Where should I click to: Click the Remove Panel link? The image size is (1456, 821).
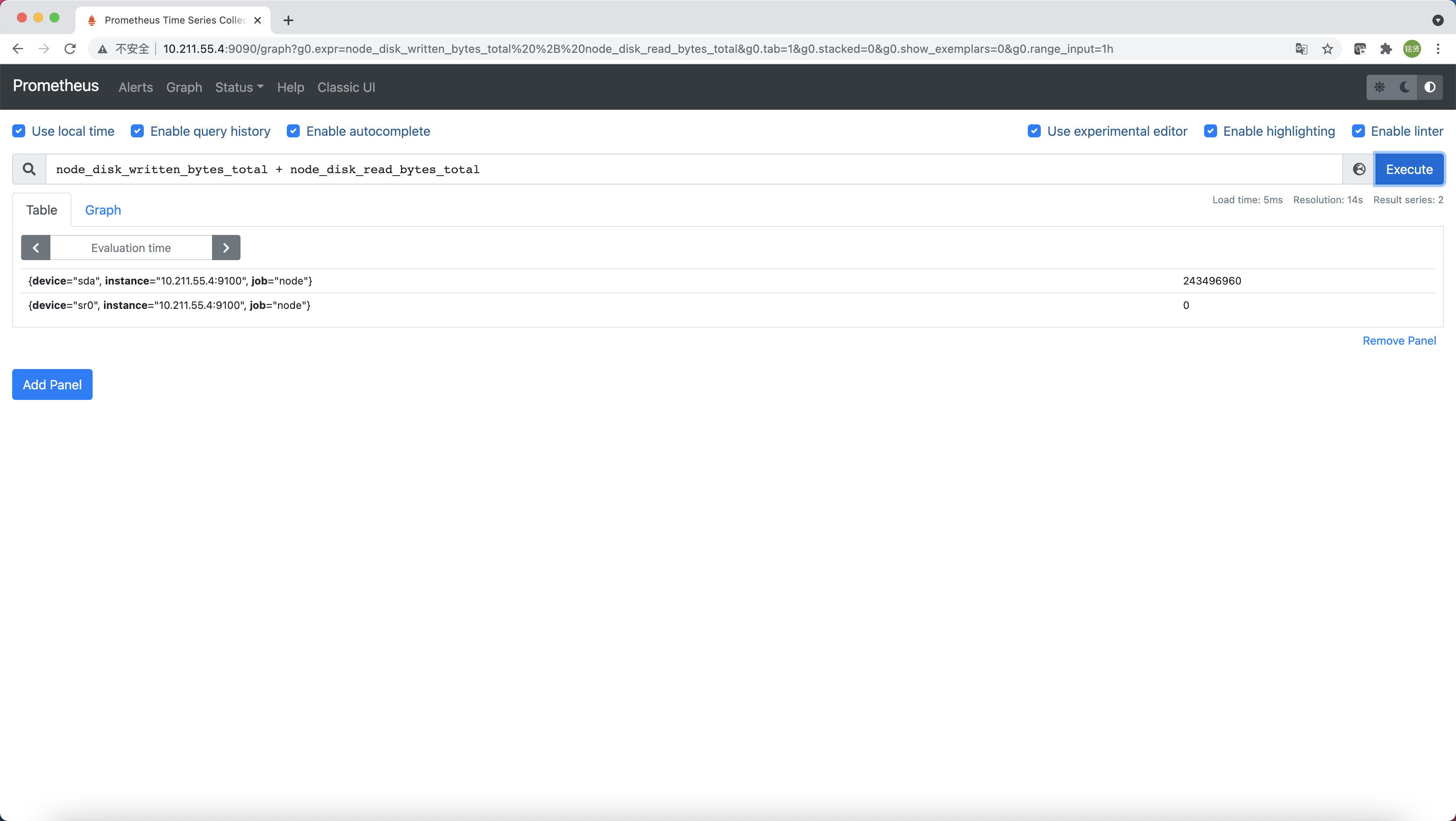(1399, 340)
